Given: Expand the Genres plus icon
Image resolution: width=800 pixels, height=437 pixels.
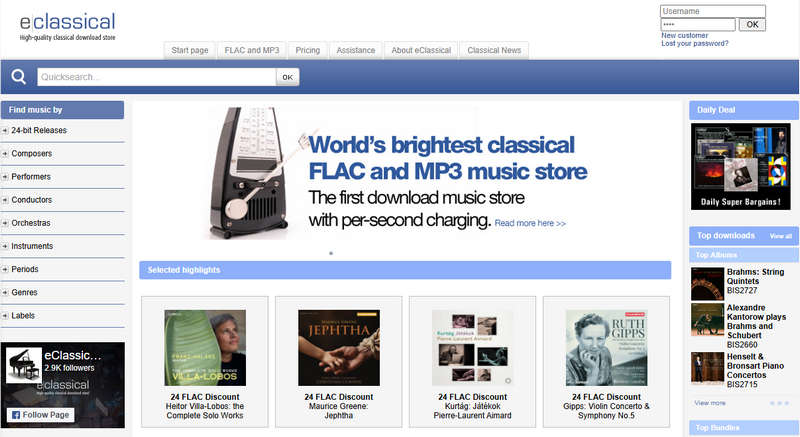Looking at the screenshot, I should pos(5,293).
